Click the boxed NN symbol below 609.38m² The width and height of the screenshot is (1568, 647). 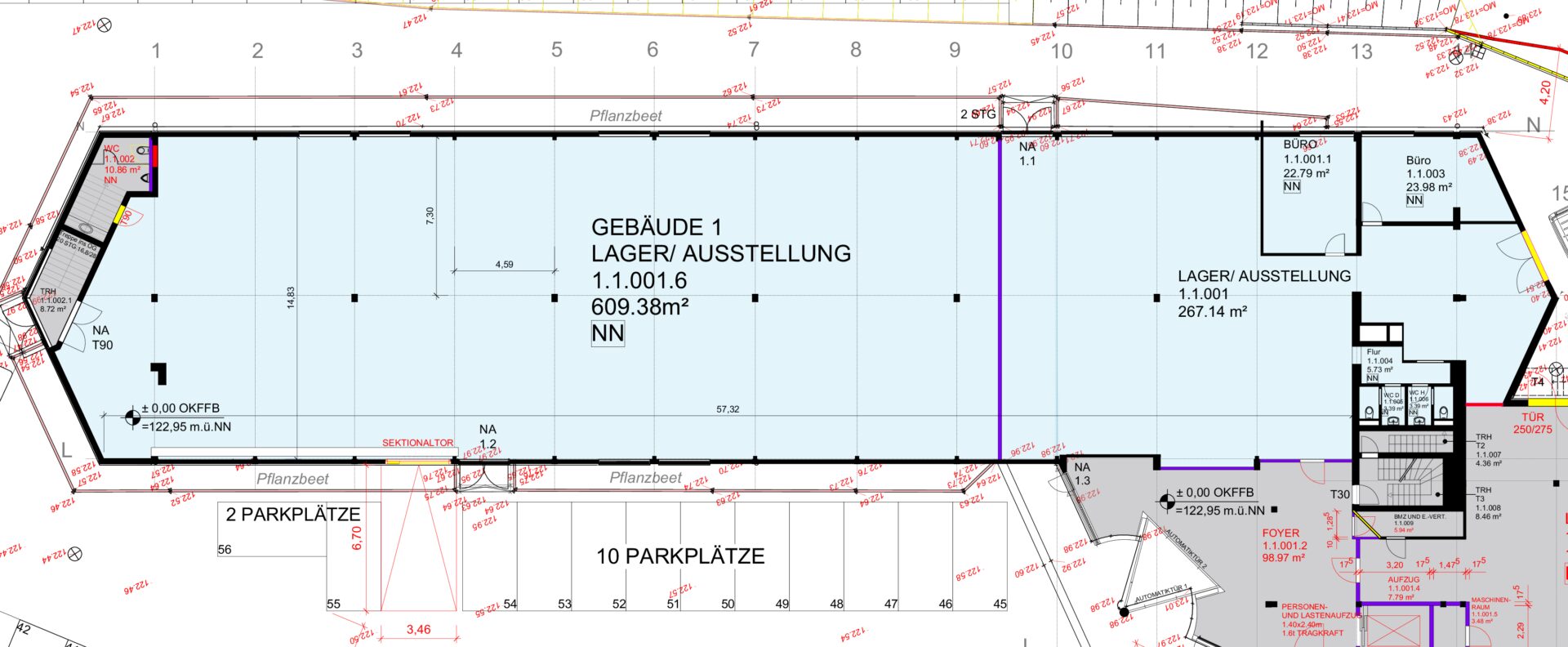pyautogui.click(x=608, y=333)
